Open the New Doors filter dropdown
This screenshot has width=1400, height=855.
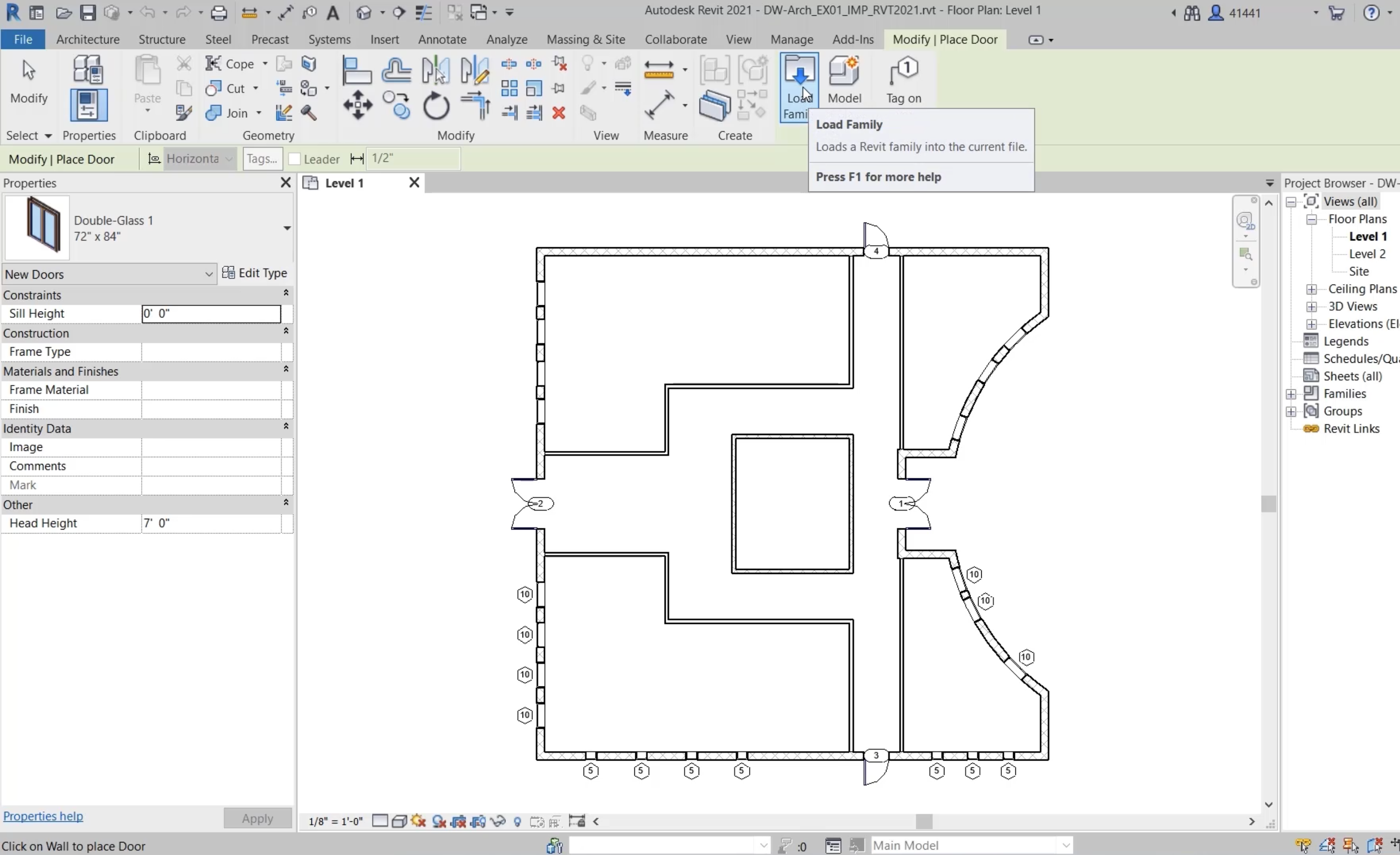(x=209, y=274)
